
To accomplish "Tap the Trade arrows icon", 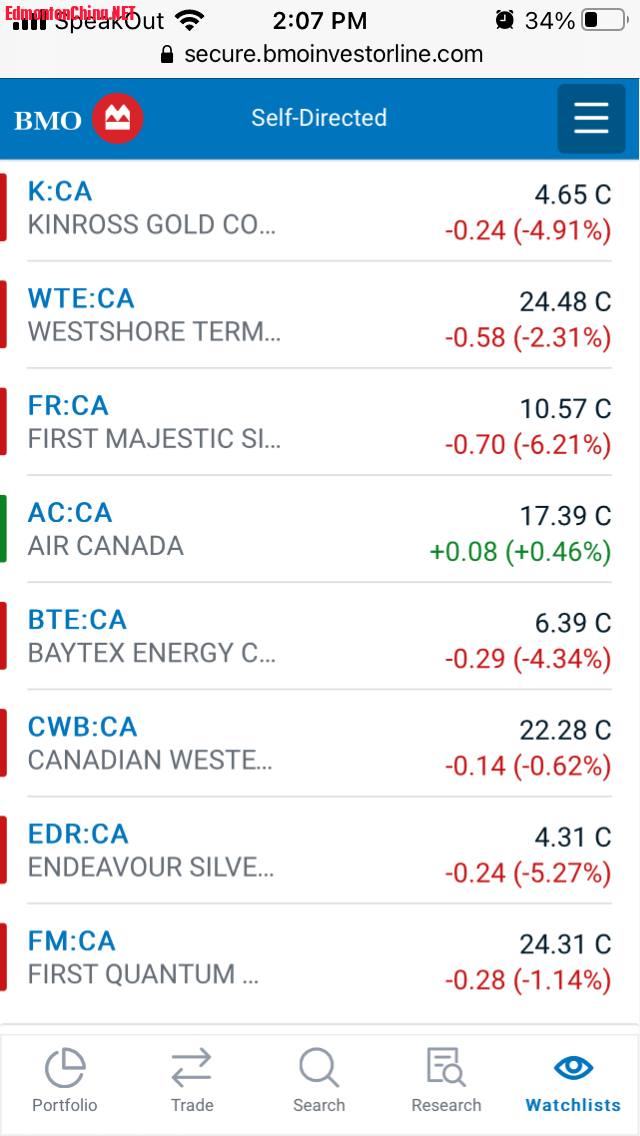I will (x=191, y=1067).
